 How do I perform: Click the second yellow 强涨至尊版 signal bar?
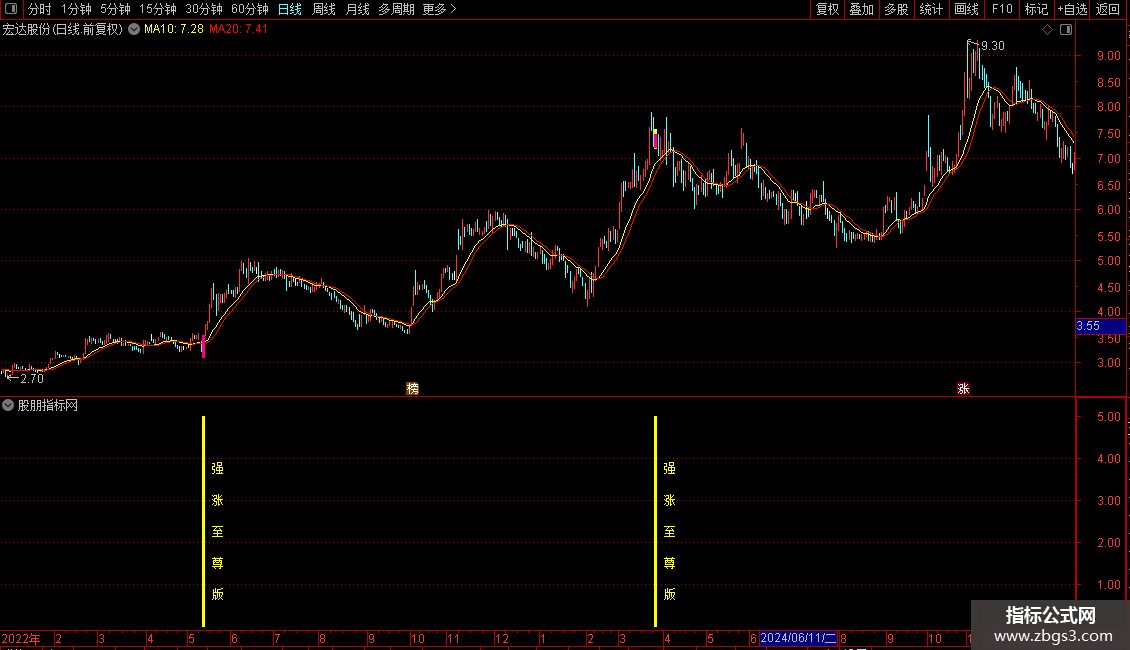(x=655, y=521)
